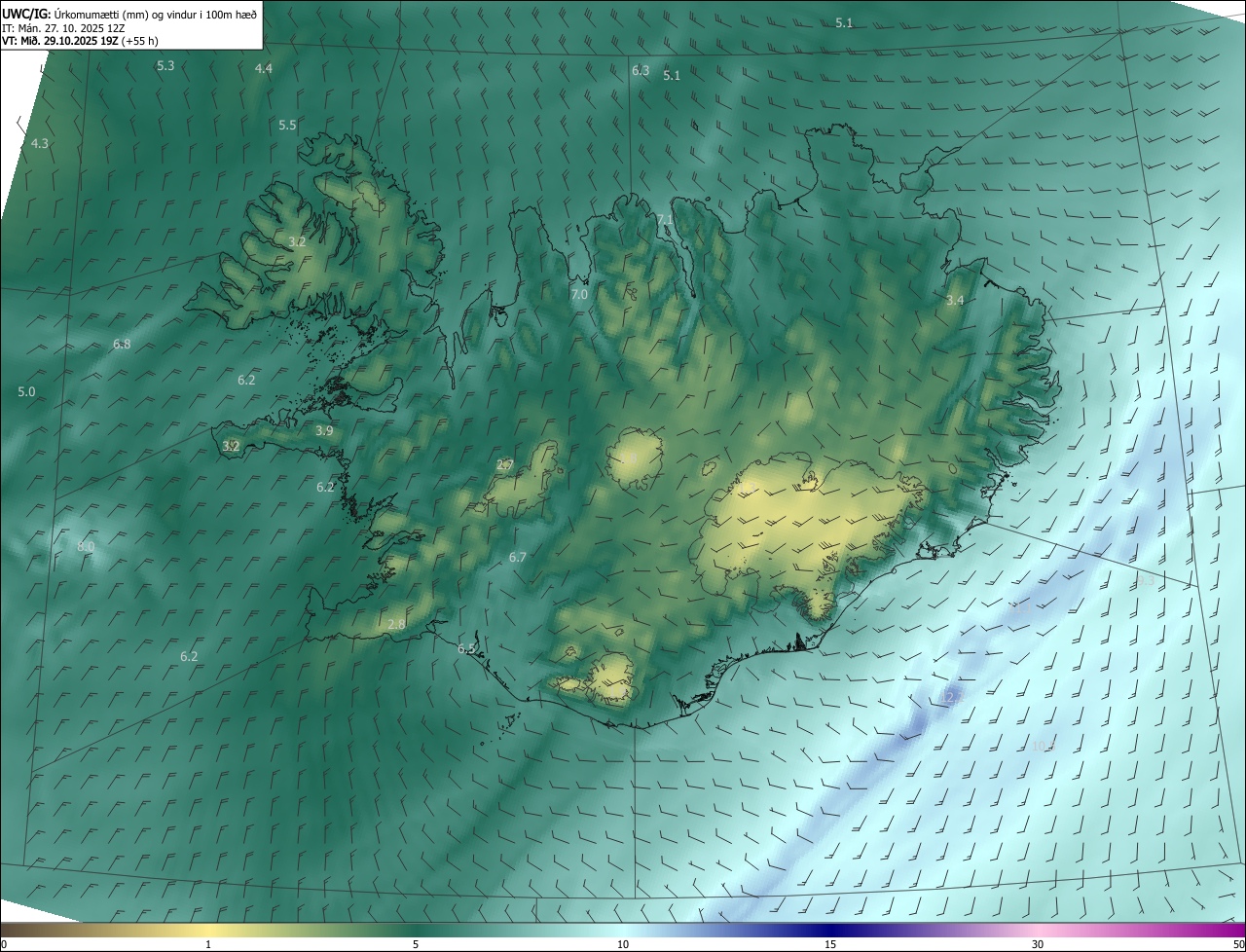Click the 'VT: Mið. 29.10.2025 19Z (+55 h)' line
1246x952 pixels.
[x=81, y=41]
